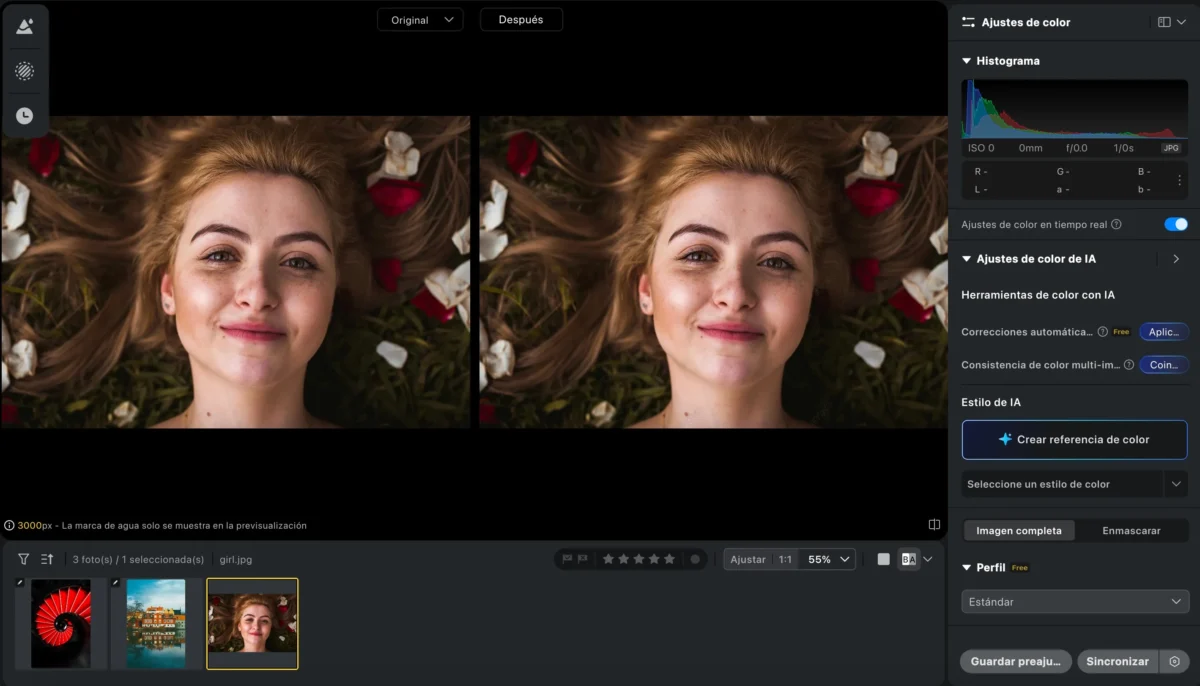Click the split compare icon below preview

(x=934, y=524)
